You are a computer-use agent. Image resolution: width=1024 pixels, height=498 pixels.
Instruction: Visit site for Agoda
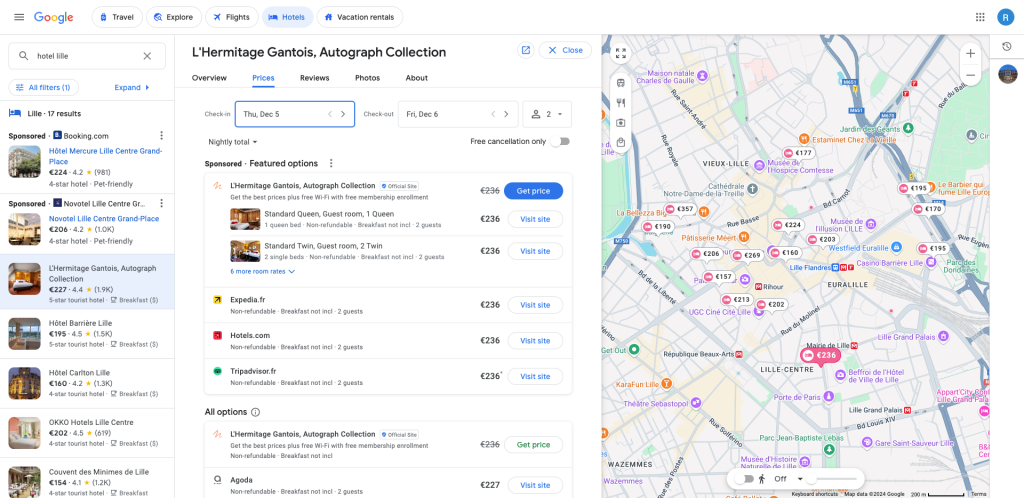[535, 485]
